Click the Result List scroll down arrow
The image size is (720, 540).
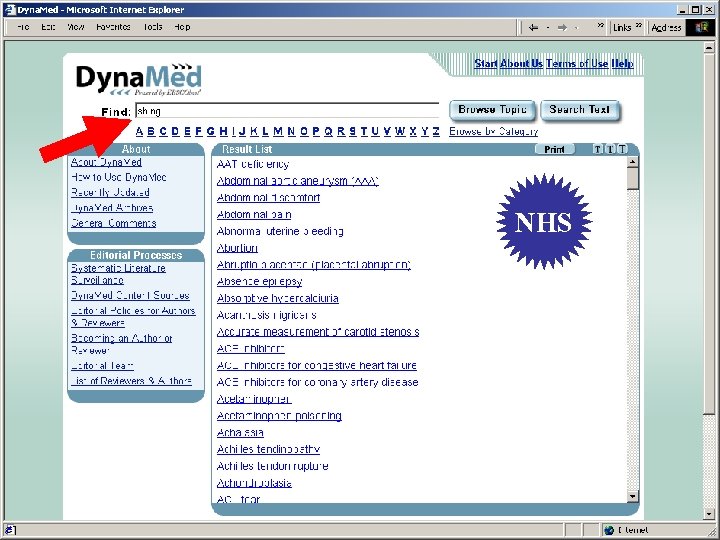[x=633, y=496]
